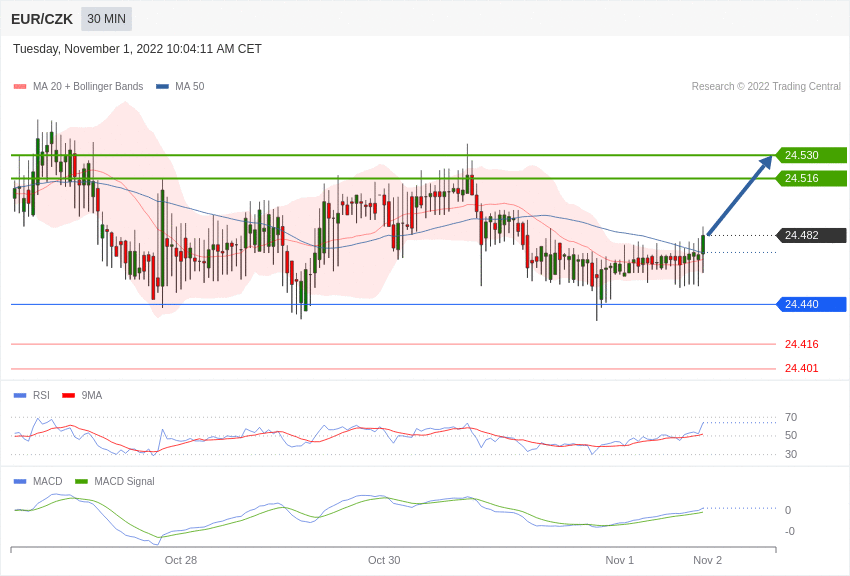Click the MACD legend label
850x576 pixels.
coord(48,481)
